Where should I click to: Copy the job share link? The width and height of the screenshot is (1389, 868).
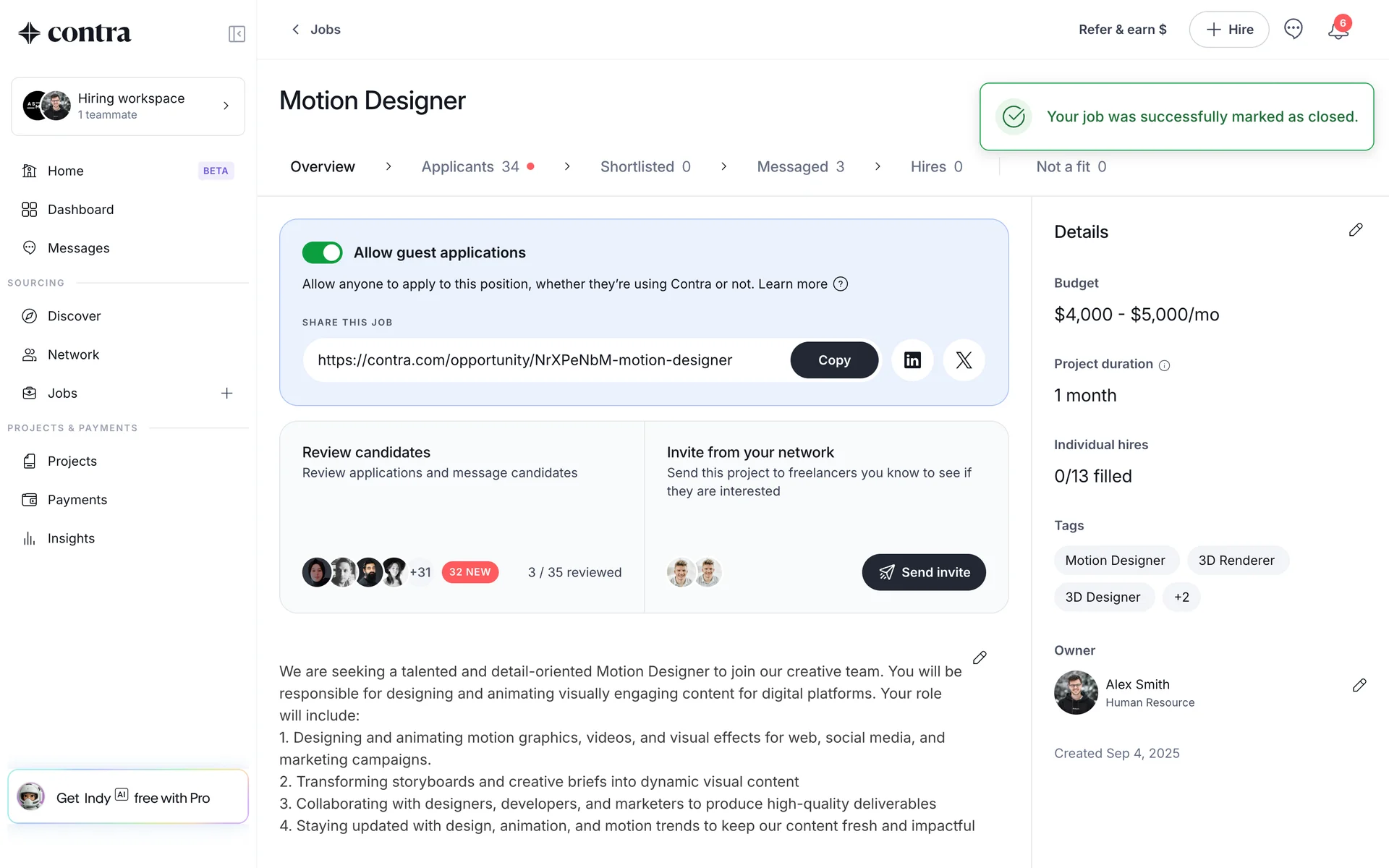pos(834,360)
